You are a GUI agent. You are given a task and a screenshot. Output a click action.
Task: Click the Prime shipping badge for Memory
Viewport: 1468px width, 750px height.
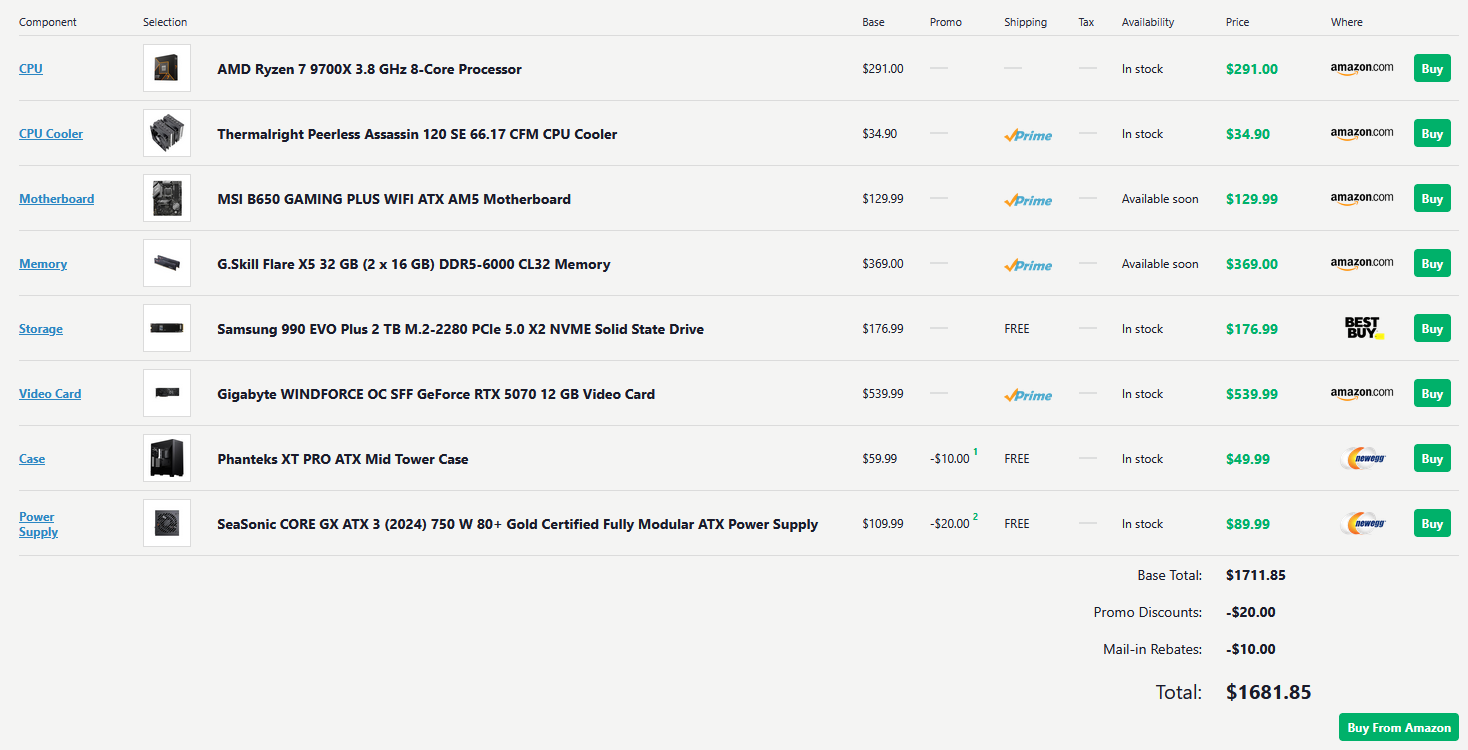[1028, 265]
